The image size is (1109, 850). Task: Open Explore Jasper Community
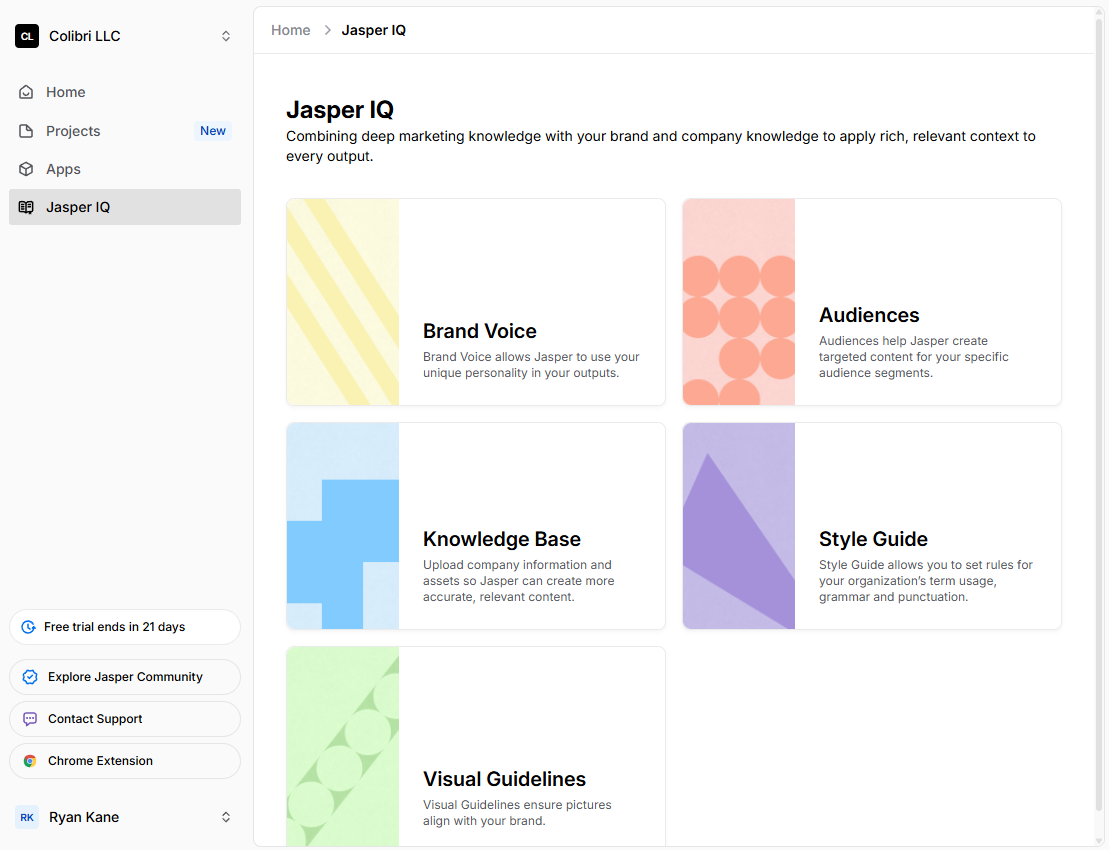(124, 677)
